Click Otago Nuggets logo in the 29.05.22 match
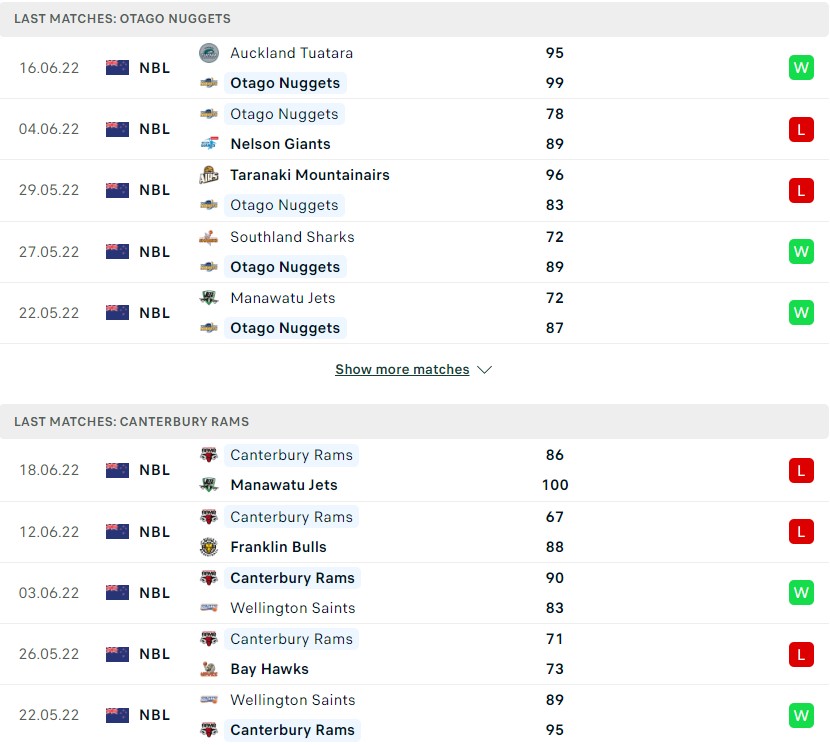This screenshot has height=745, width=830. tap(209, 205)
